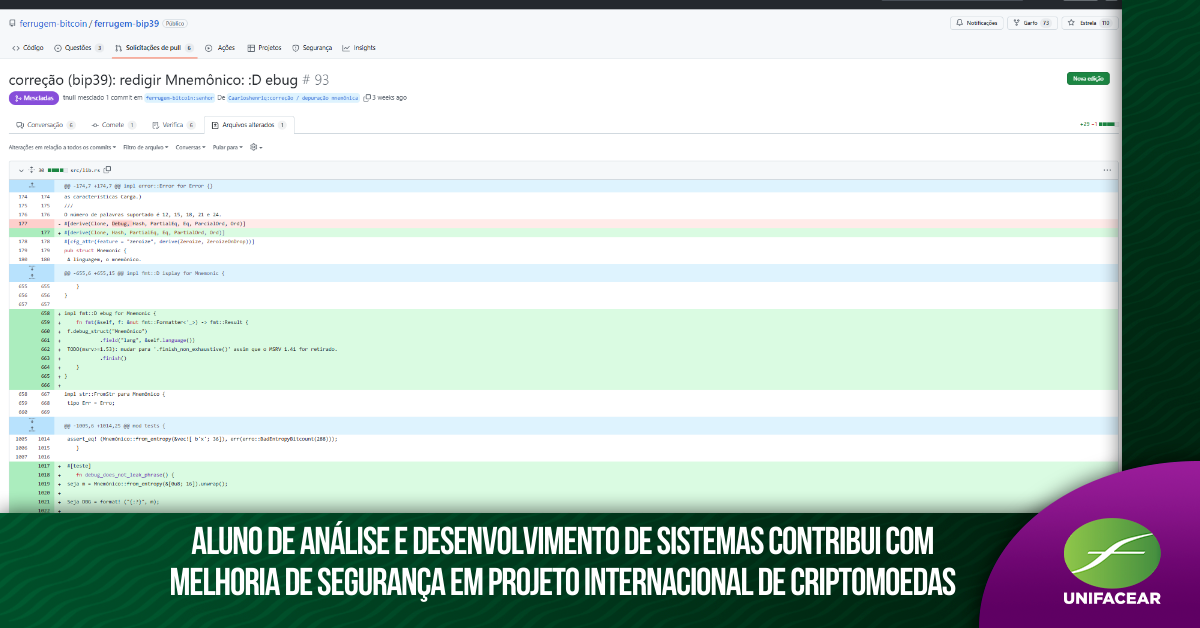Click the copy branch name icon near '3 weeks ago'
The image size is (1200, 628).
pyautogui.click(x=367, y=98)
